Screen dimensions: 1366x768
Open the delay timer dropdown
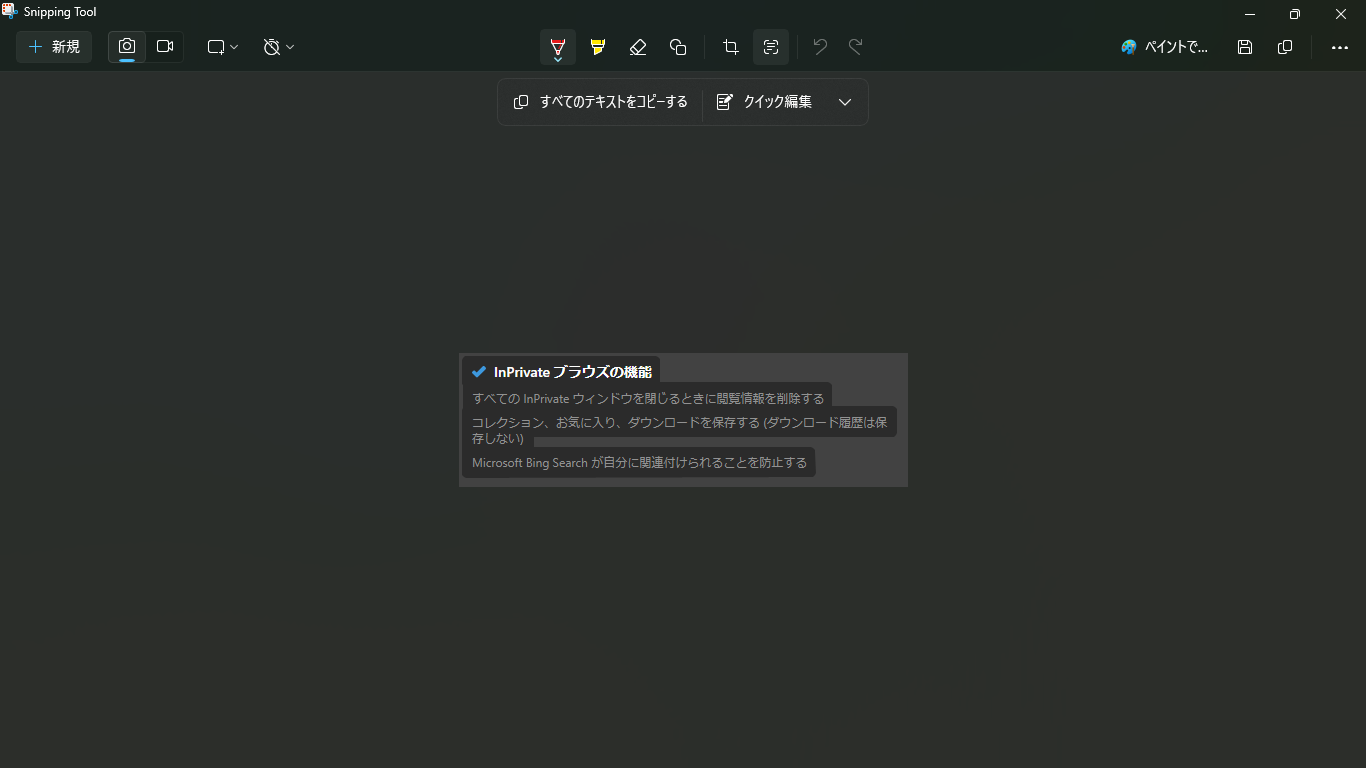[x=279, y=47]
